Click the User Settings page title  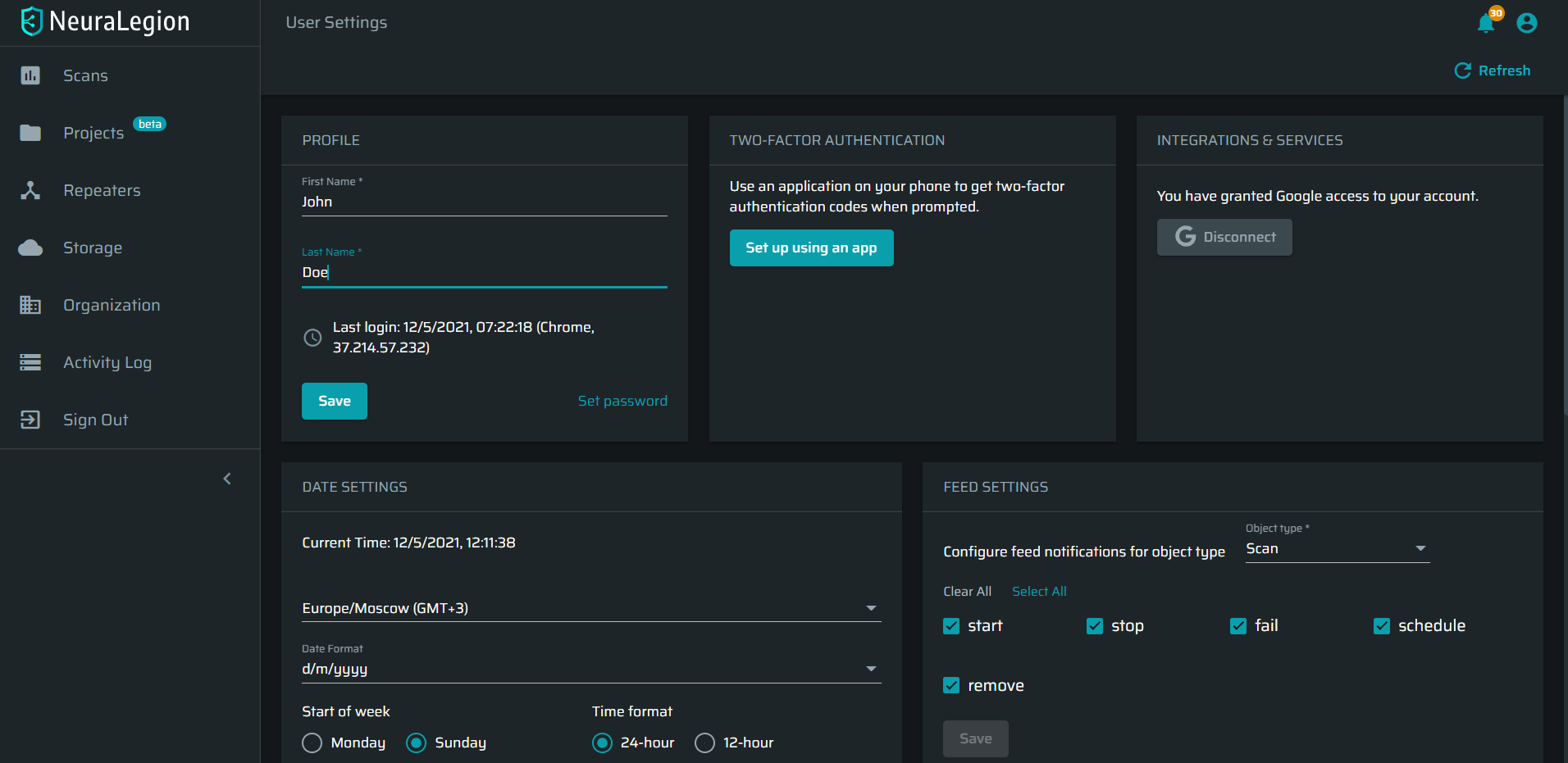(336, 22)
